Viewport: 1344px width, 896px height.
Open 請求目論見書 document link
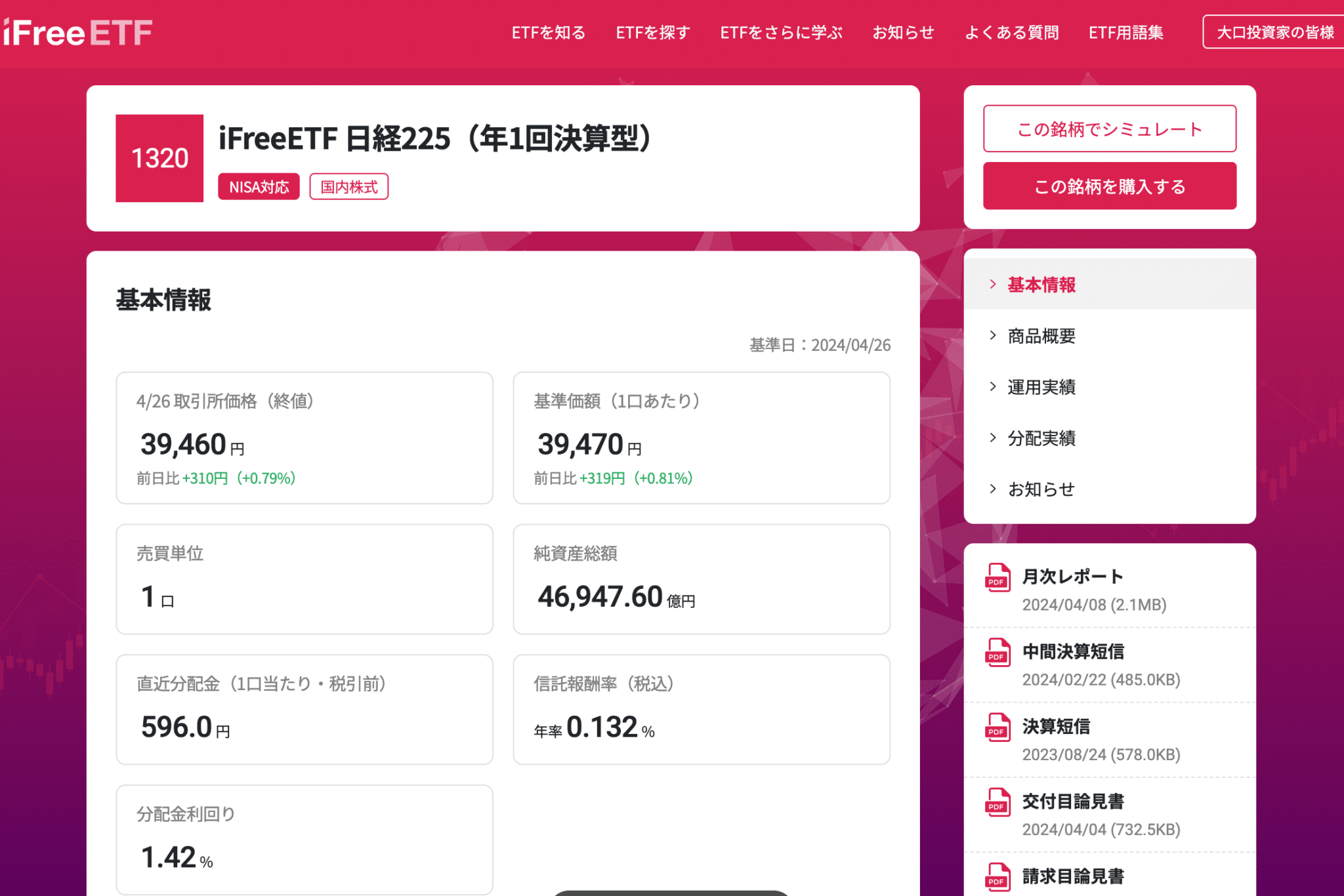coord(1073,876)
